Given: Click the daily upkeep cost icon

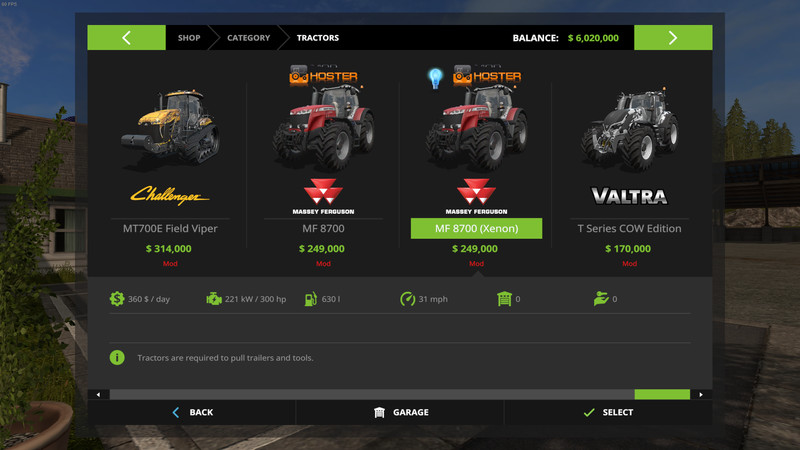Looking at the screenshot, I should tap(117, 298).
